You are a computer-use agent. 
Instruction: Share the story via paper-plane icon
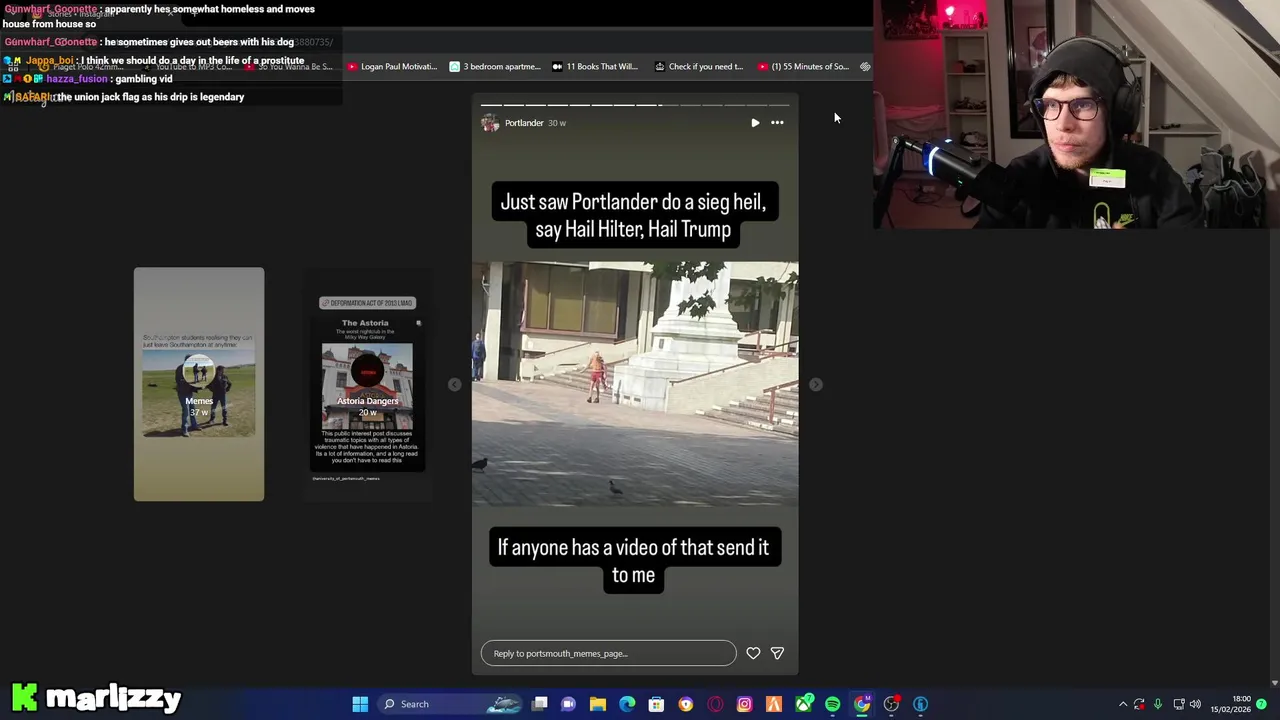[777, 653]
